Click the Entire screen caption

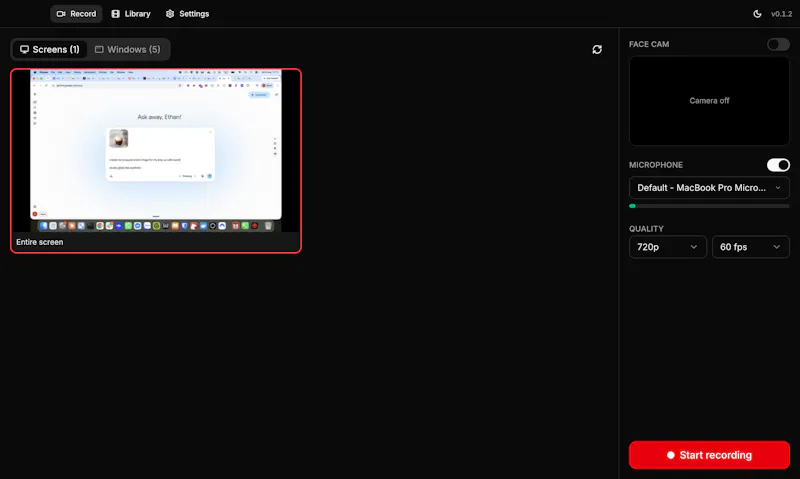pyautogui.click(x=40, y=242)
